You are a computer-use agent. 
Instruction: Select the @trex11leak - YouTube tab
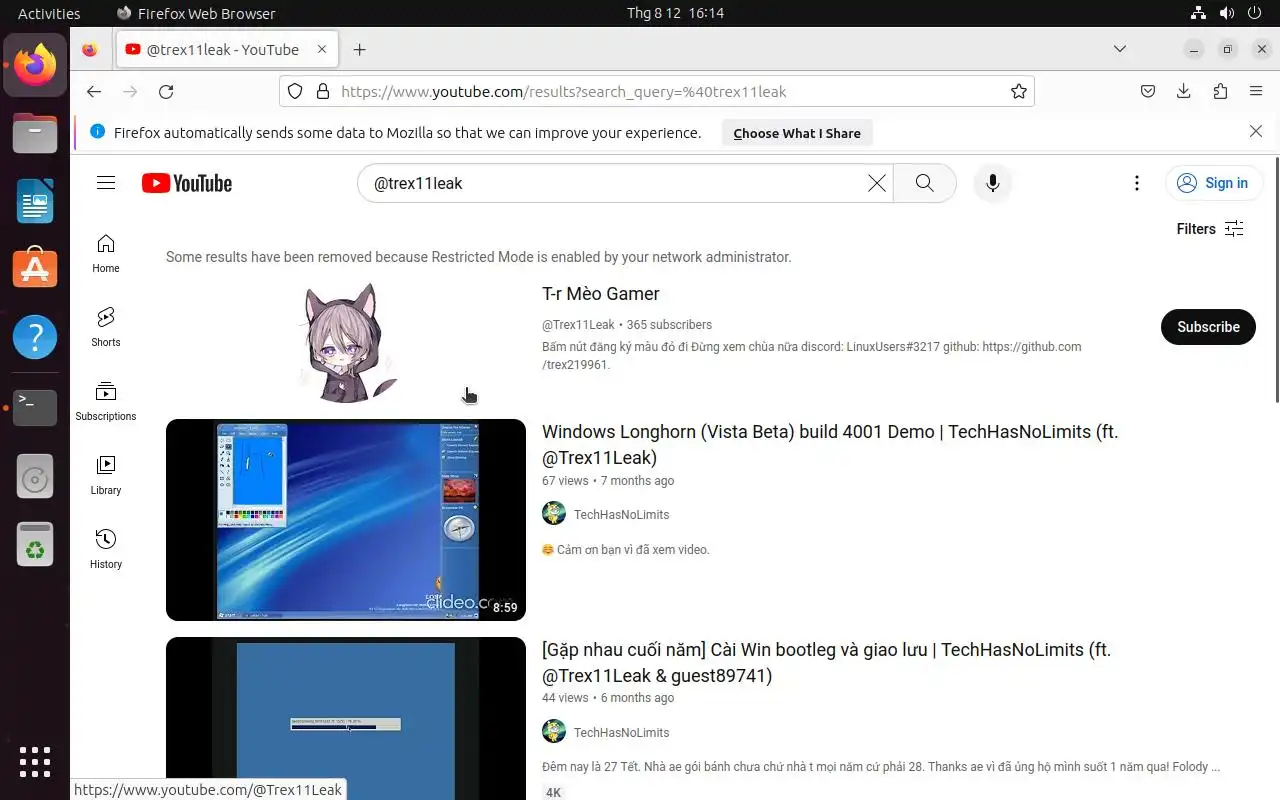point(225,49)
